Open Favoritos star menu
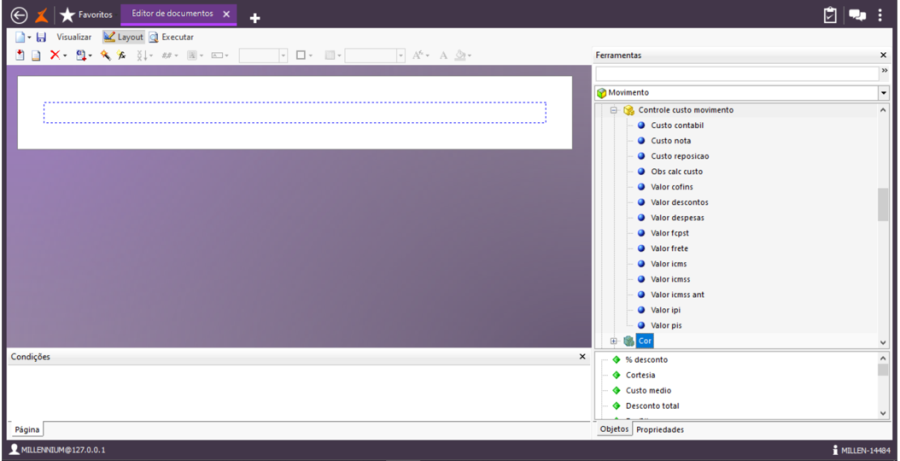900x461 pixels. point(86,15)
